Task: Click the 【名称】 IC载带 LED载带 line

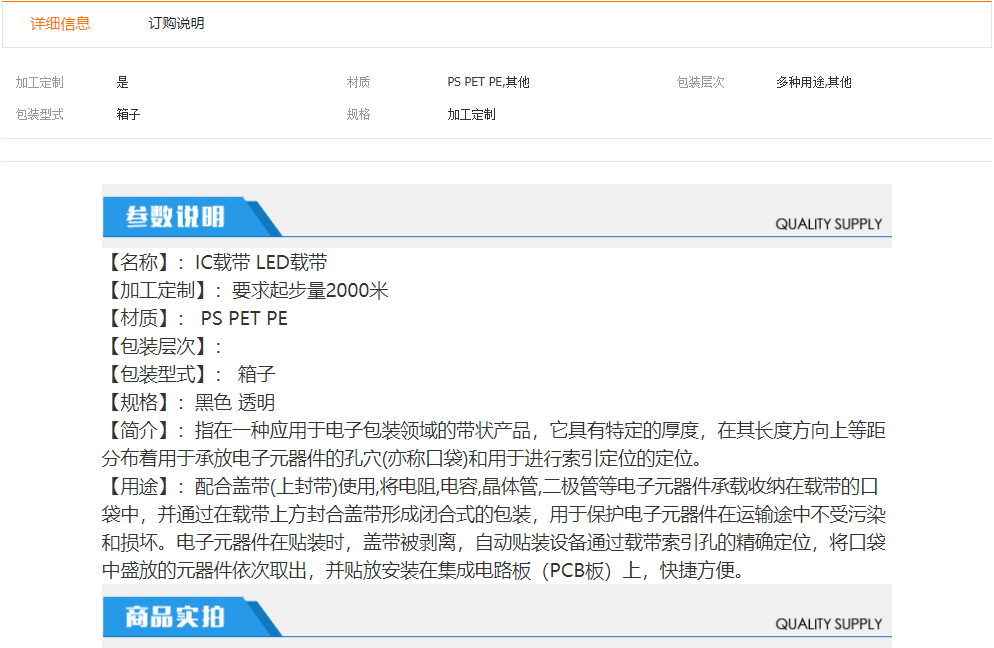Action: click(x=215, y=263)
